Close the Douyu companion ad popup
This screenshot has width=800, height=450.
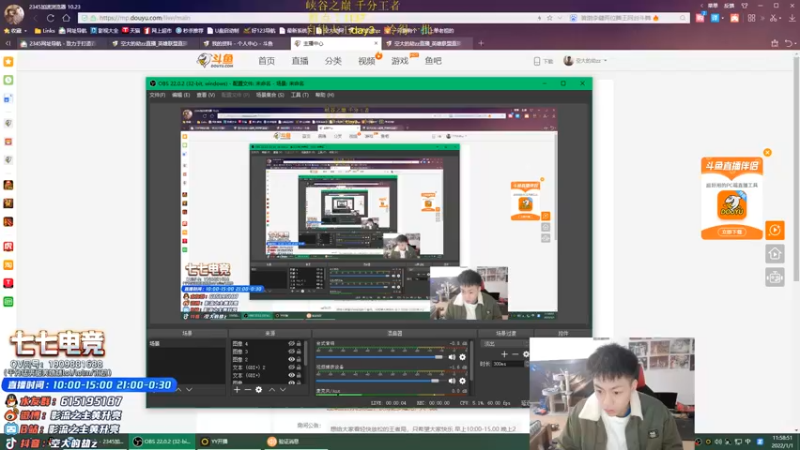click(767, 153)
